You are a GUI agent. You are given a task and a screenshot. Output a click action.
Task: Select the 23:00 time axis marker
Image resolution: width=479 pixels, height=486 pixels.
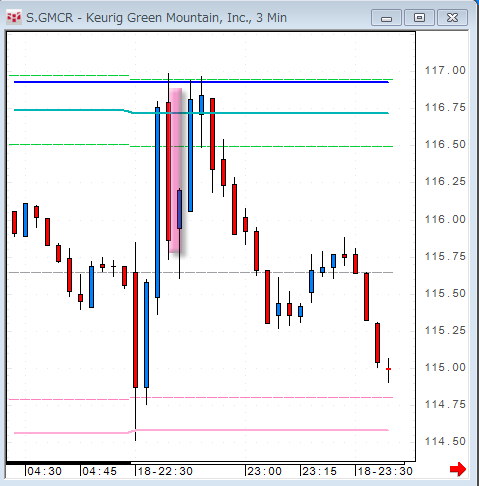click(265, 471)
